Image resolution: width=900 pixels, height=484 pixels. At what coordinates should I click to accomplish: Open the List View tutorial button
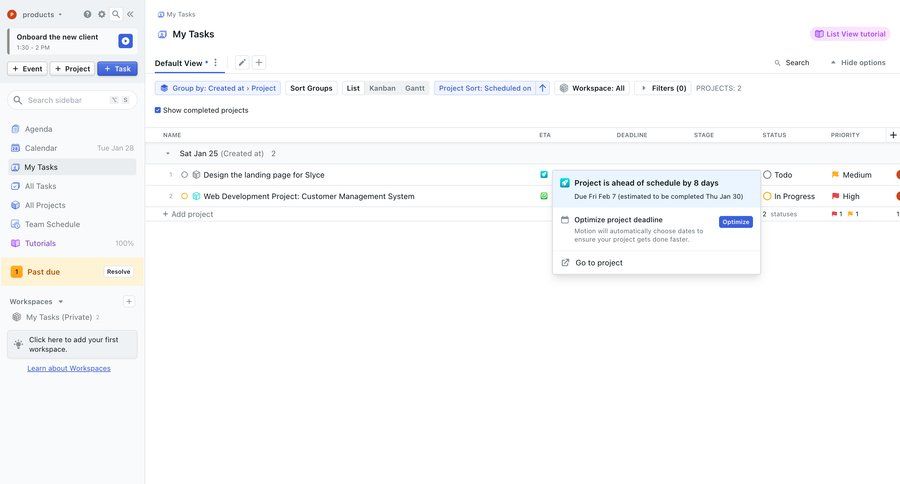click(850, 34)
